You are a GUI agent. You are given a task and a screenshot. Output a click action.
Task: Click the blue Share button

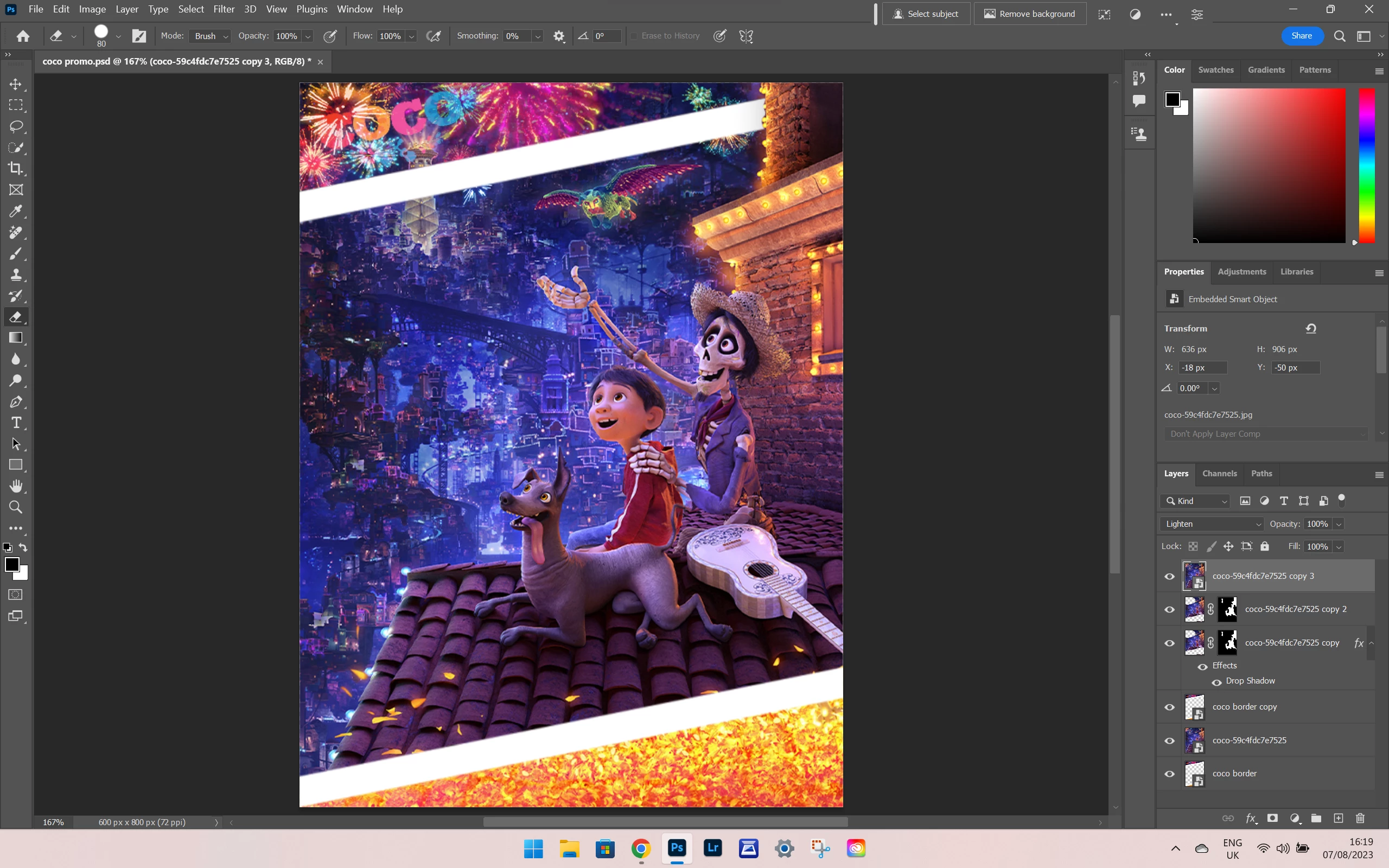pos(1301,36)
